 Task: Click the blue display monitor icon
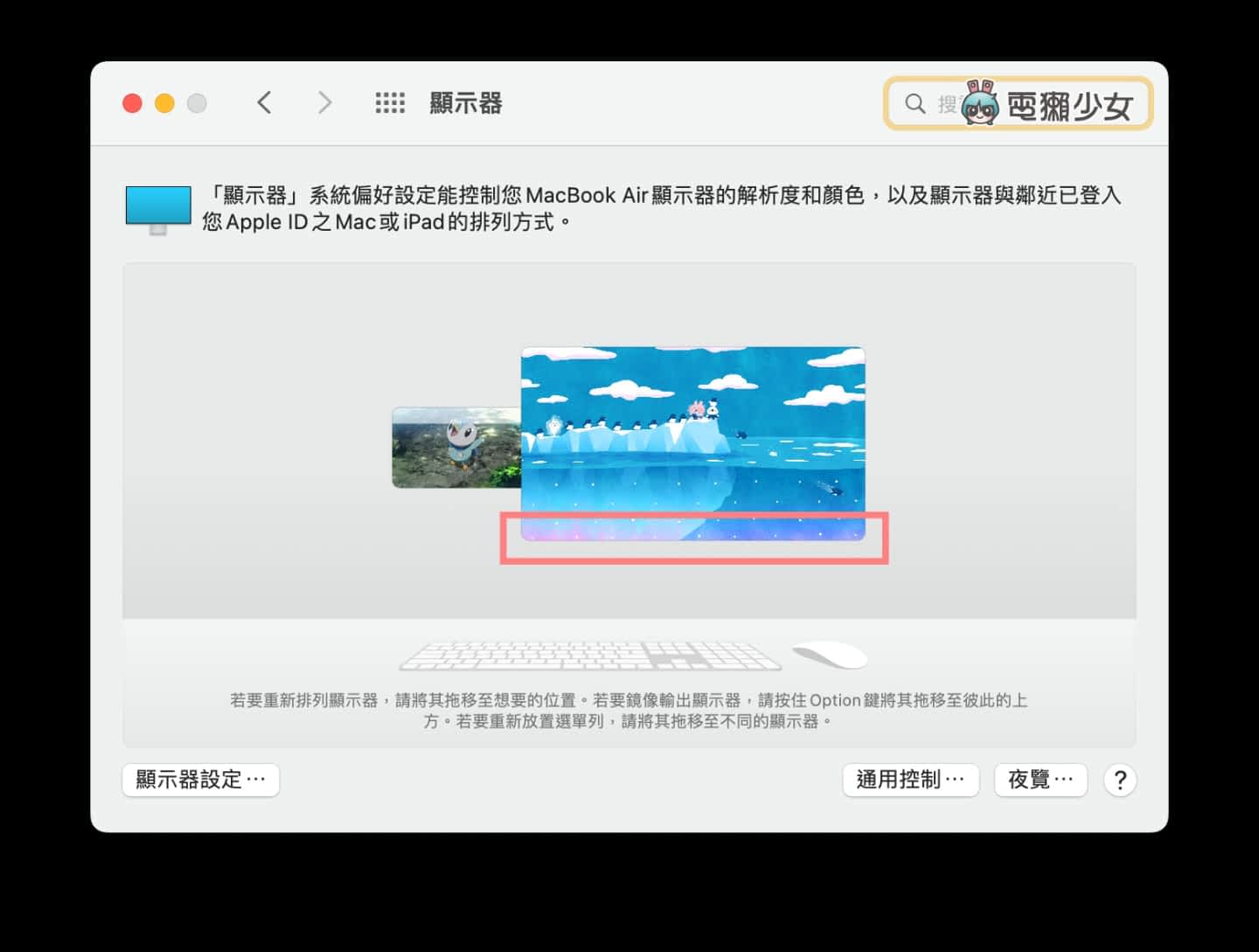158,210
